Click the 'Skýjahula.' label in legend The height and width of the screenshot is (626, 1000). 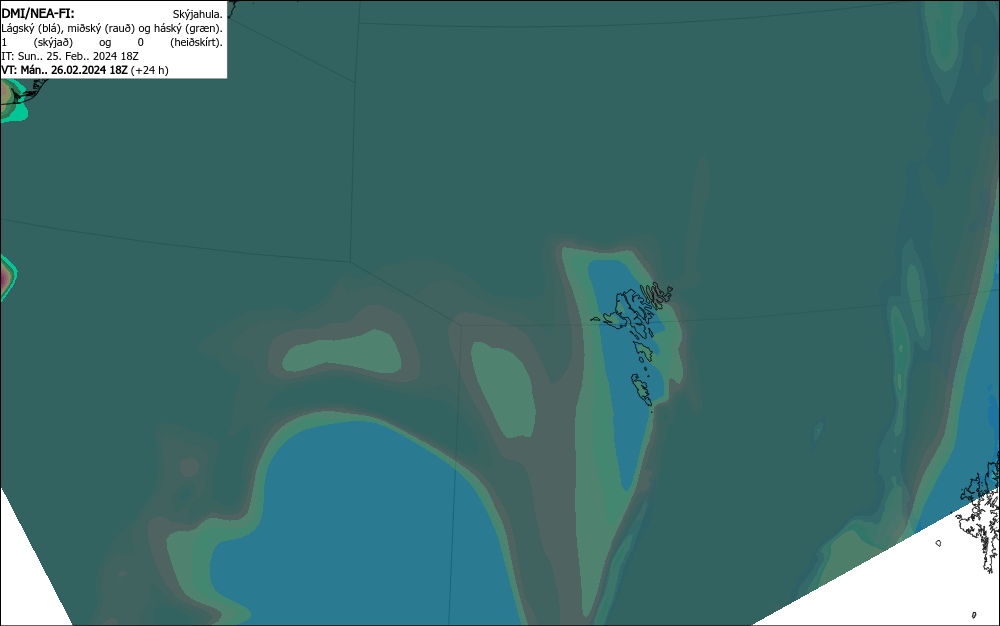(198, 14)
